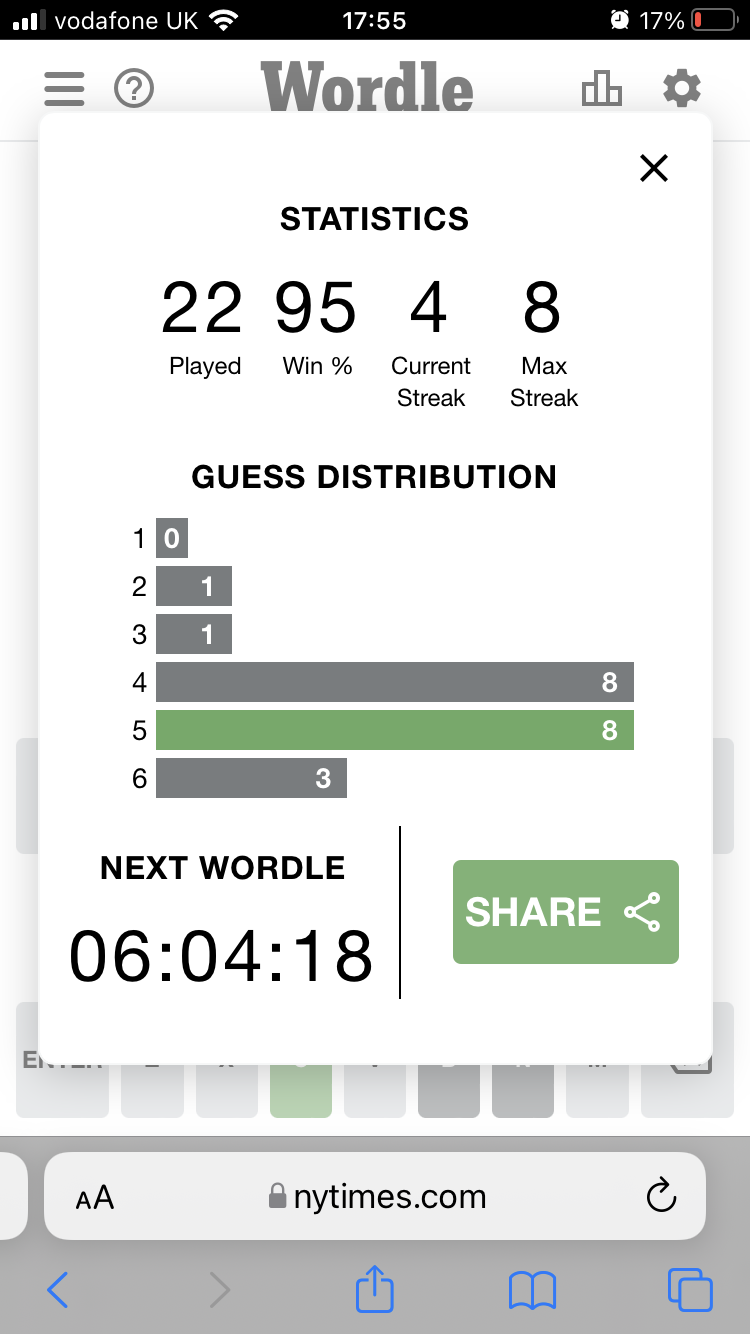Open the hamburger navigation menu
750x1334 pixels.
point(64,89)
